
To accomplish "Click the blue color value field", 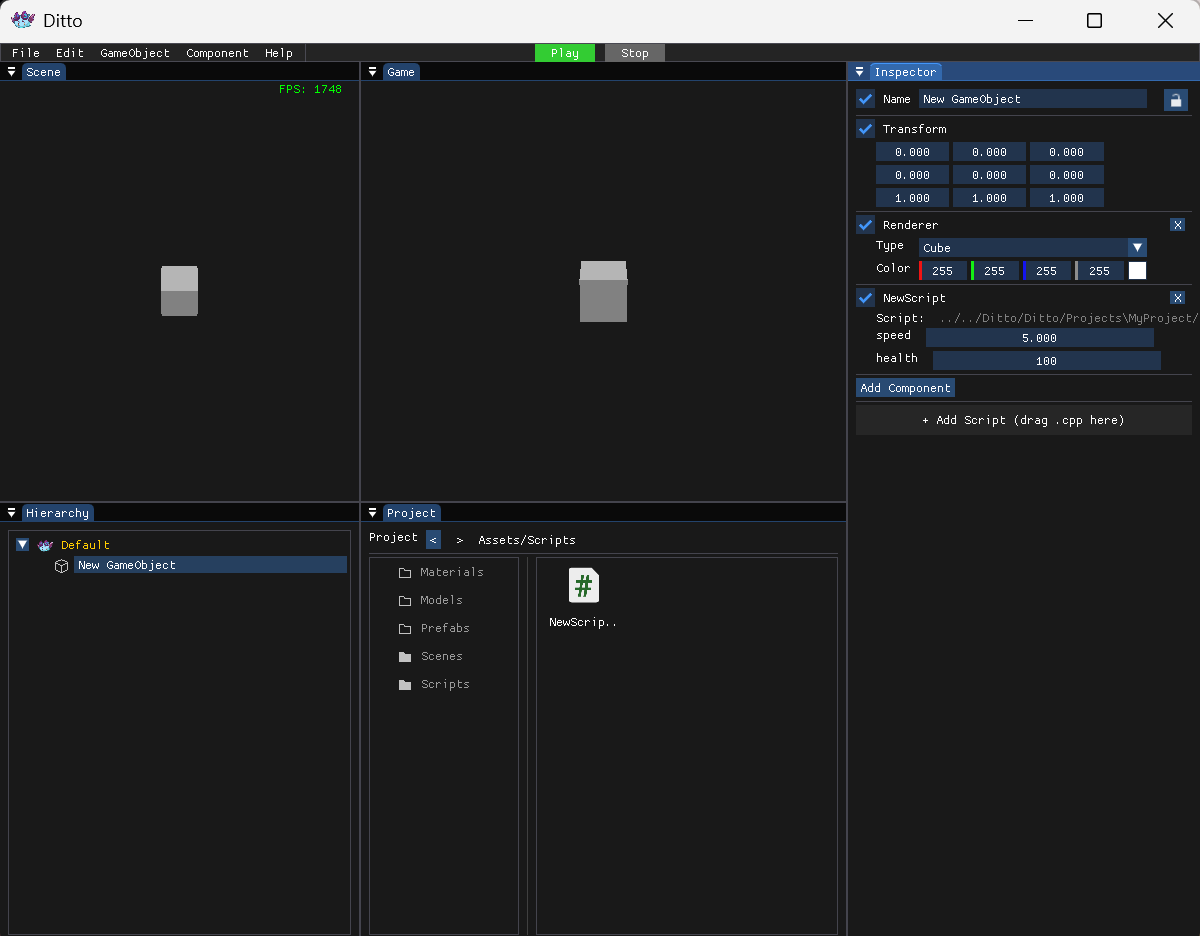I will click(x=1047, y=270).
